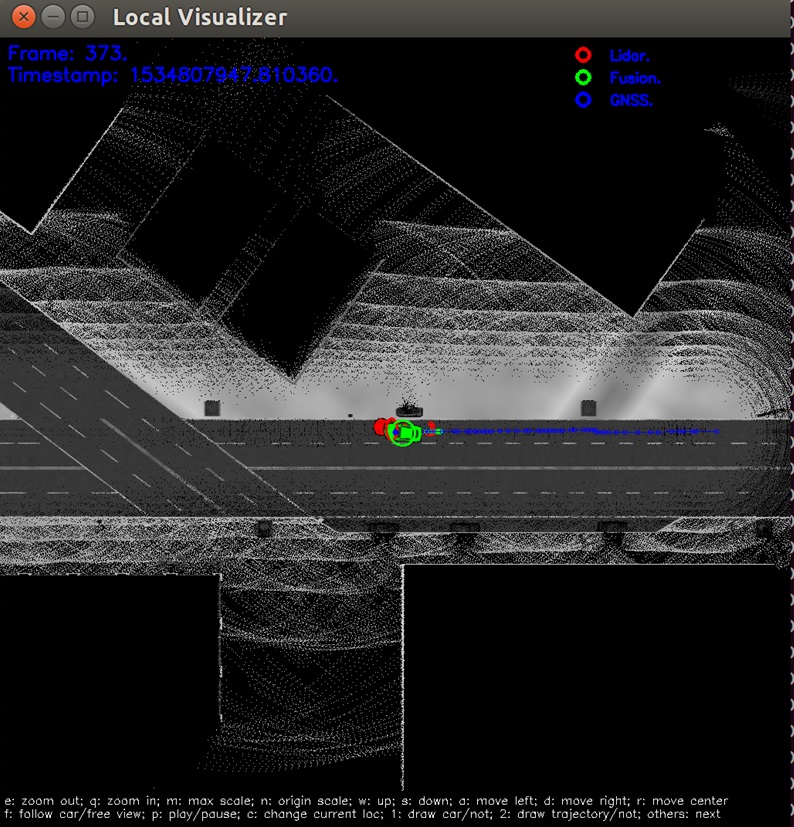
Task: Click the Frame: 373 label
Action: click(67, 53)
